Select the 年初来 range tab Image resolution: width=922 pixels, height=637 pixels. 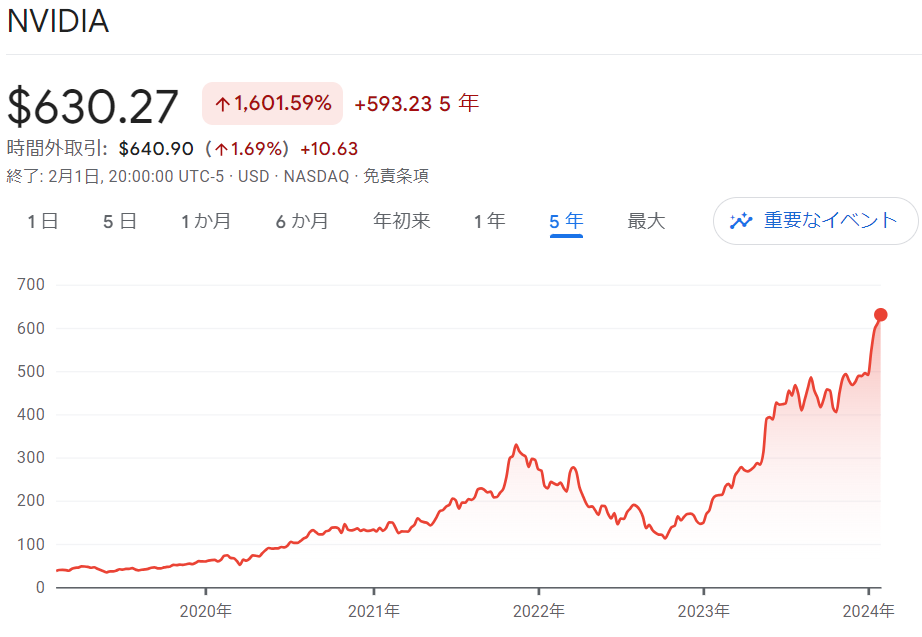pyautogui.click(x=402, y=221)
